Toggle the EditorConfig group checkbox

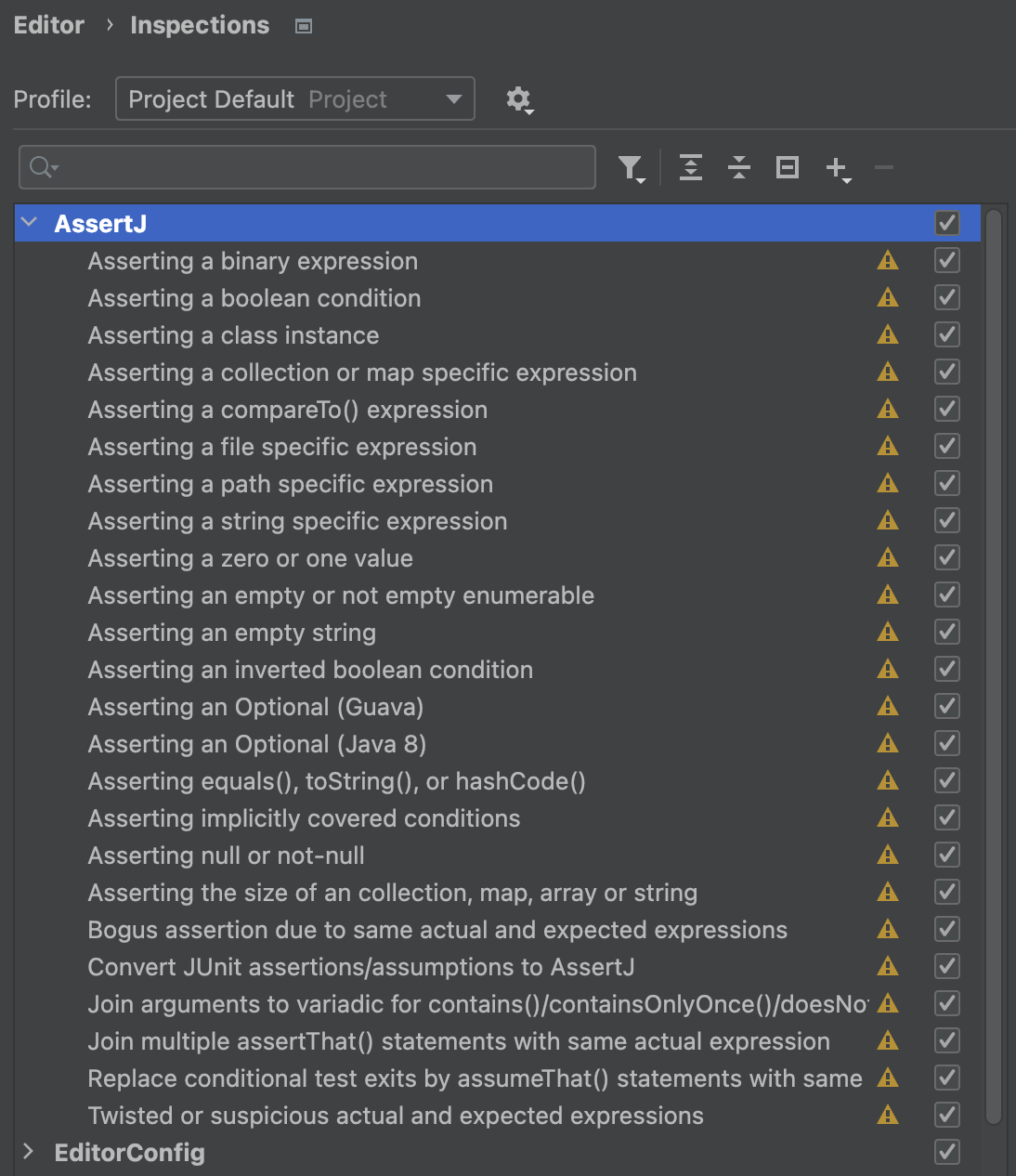[x=946, y=1152]
